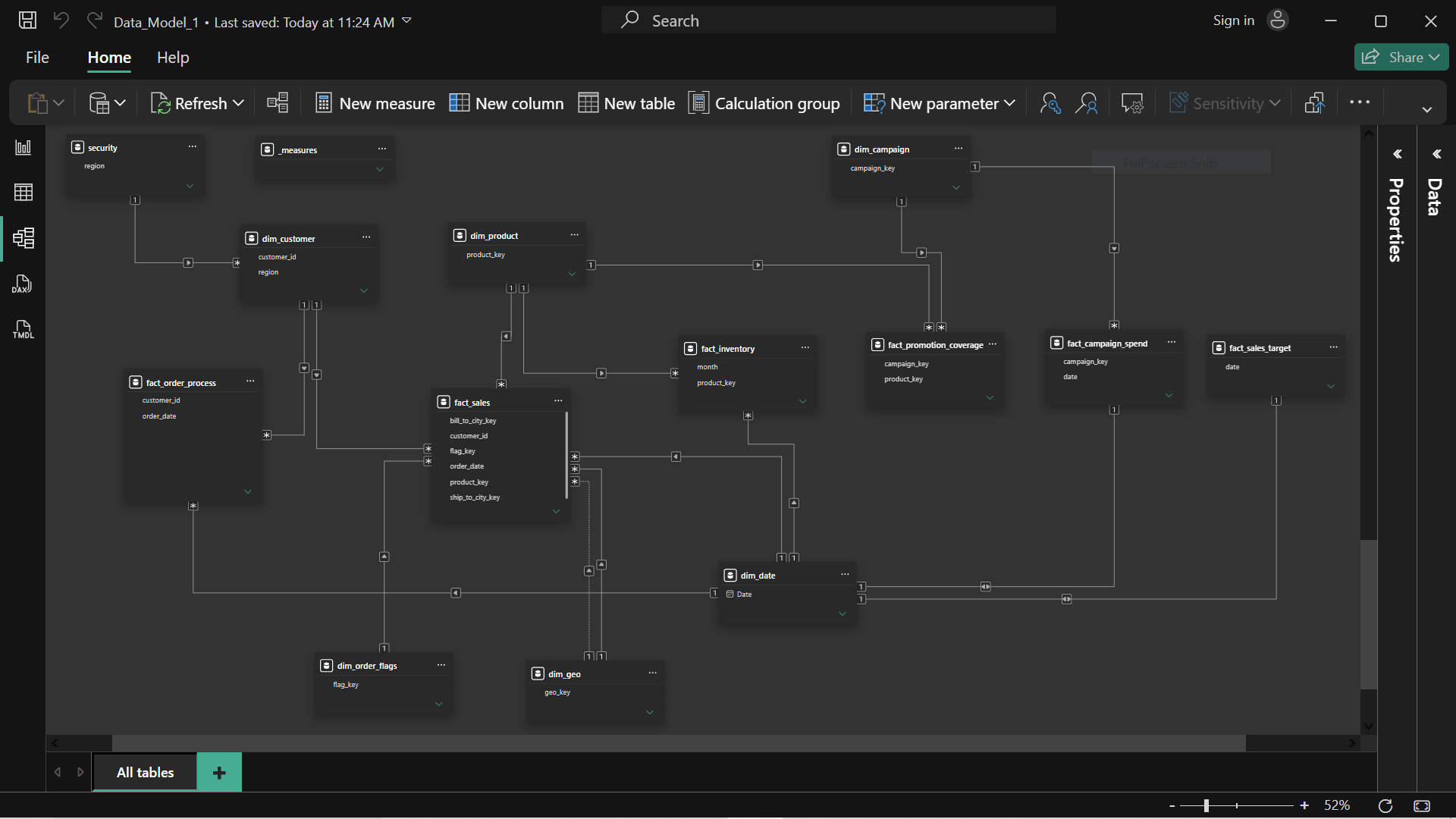Image resolution: width=1456 pixels, height=819 pixels.
Task: Open the Model view in left sidebar
Action: [24, 238]
